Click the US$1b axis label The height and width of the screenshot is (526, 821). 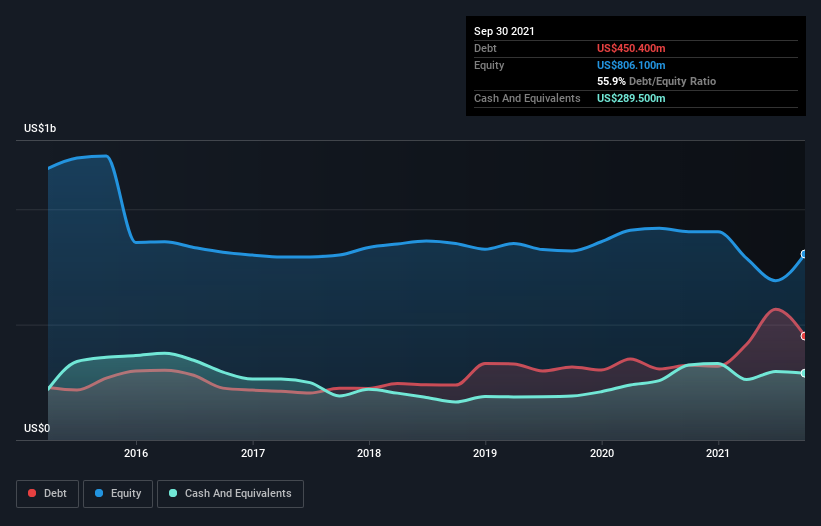click(40, 128)
